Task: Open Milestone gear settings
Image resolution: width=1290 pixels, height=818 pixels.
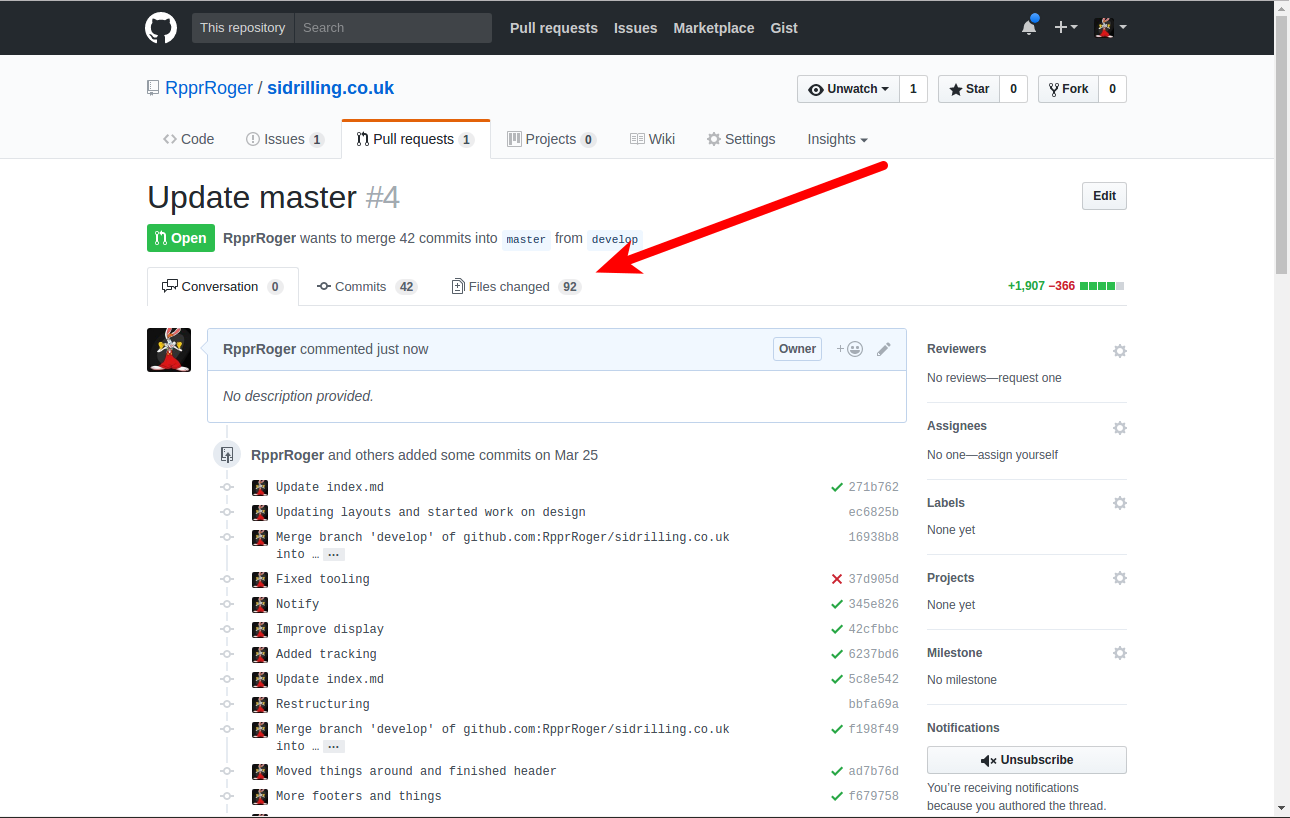Action: click(1120, 653)
